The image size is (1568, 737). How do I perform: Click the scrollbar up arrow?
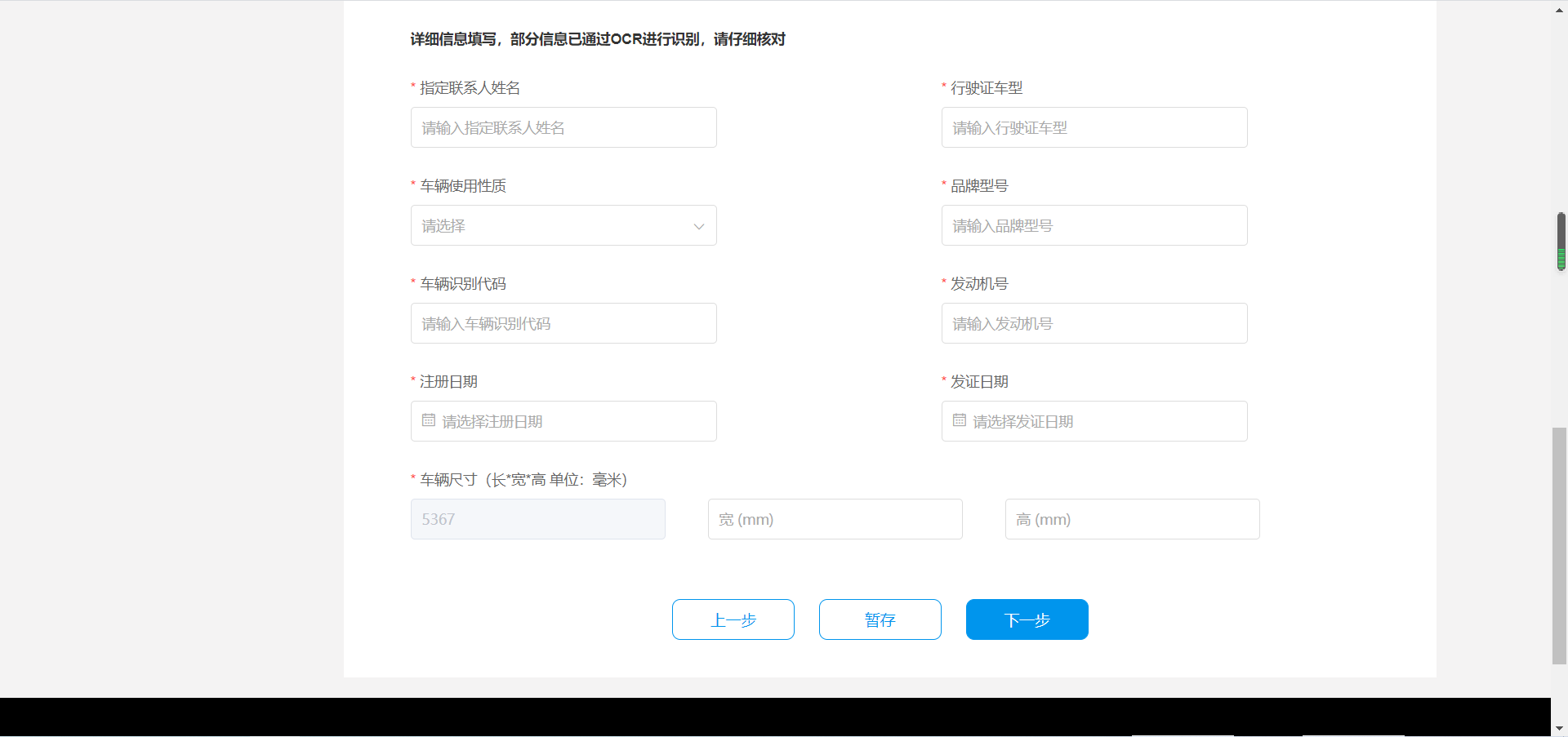1559,10
